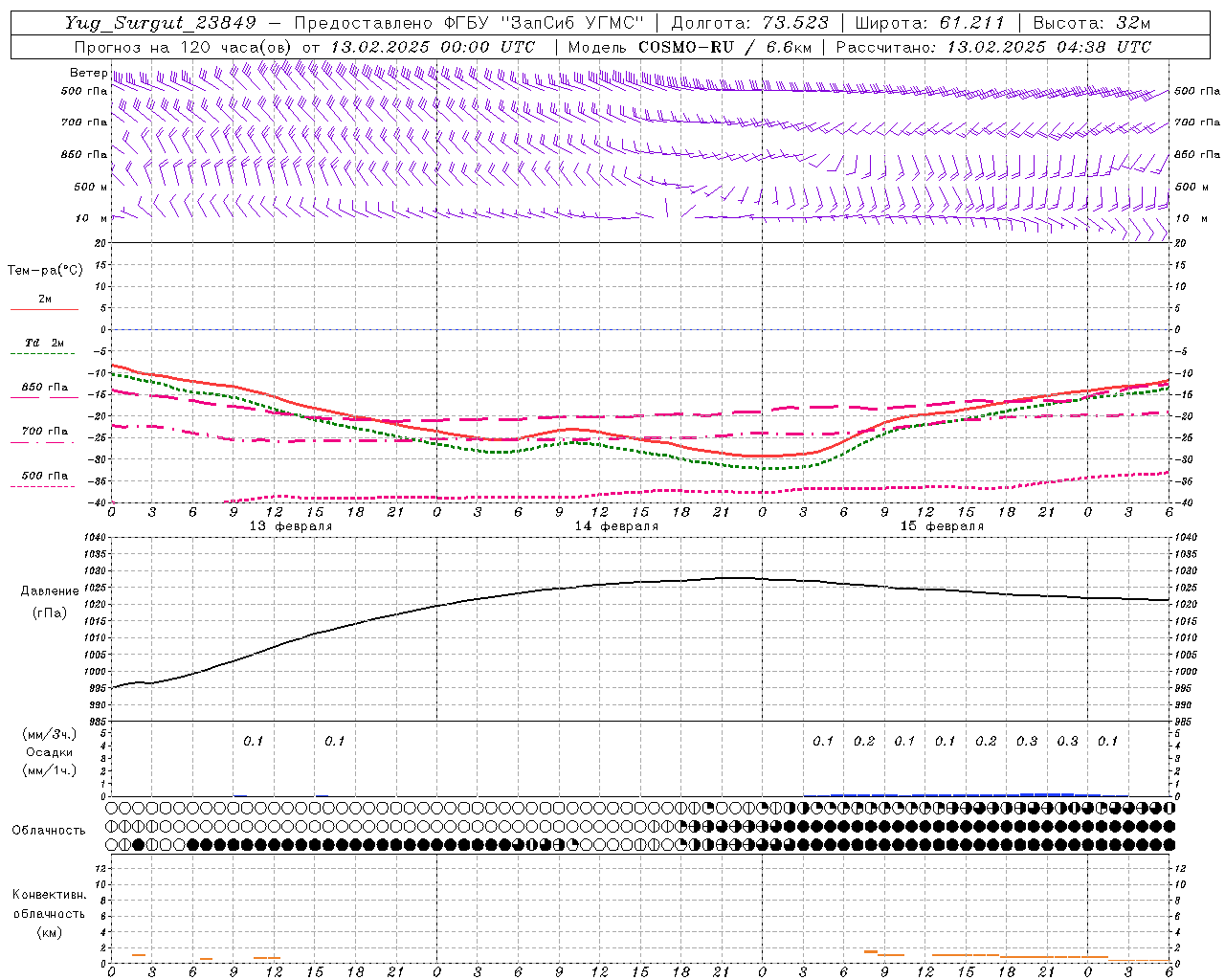The image size is (1225, 980).
Task: Click the (км) convective cloud unit
Action: pyautogui.click(x=49, y=931)
